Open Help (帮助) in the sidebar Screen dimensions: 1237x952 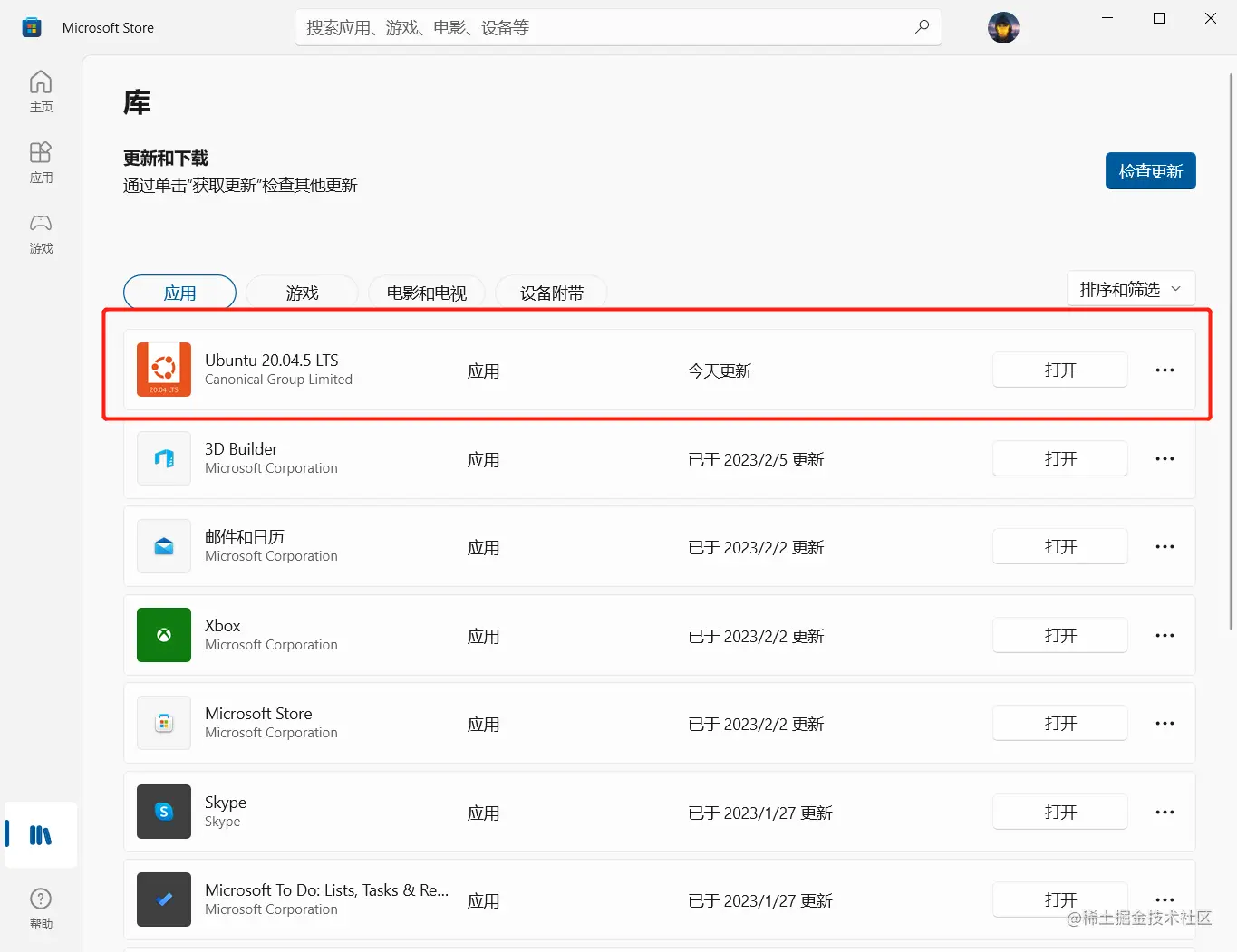(41, 909)
